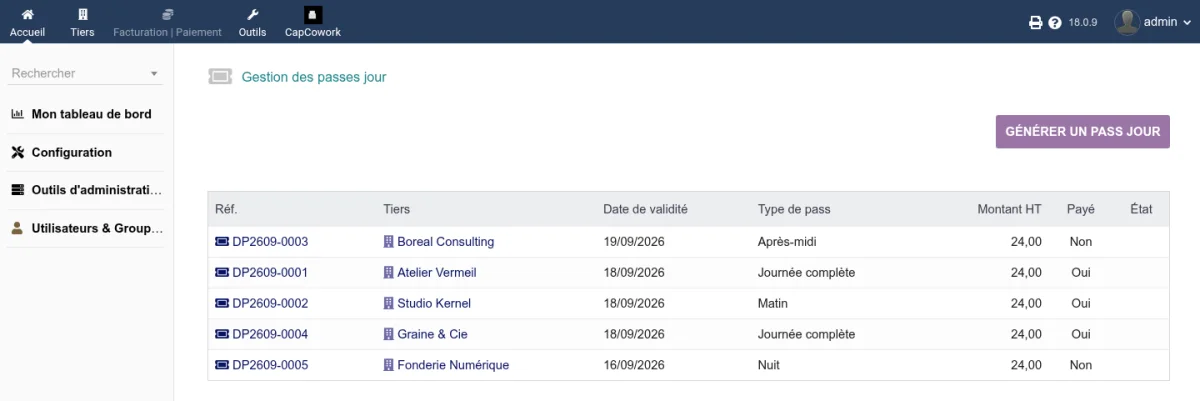The image size is (1200, 401).
Task: Click the Payé column header
Action: (x=1081, y=209)
